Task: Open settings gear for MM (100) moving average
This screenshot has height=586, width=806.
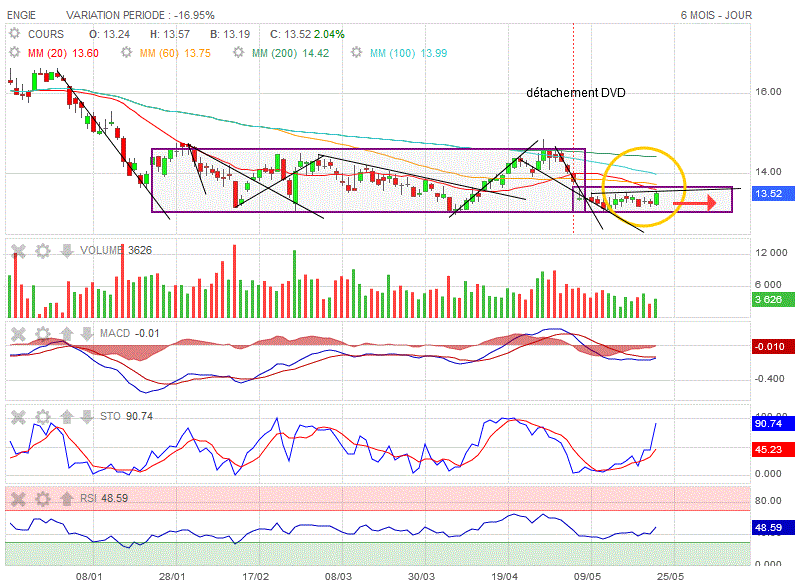Action: [359, 52]
